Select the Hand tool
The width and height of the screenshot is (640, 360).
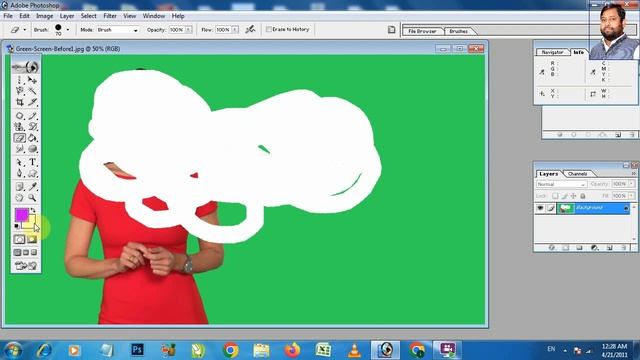pos(20,198)
